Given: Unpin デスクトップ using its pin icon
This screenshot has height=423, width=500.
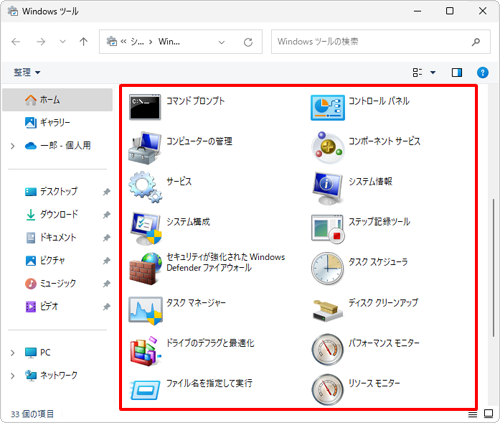Looking at the screenshot, I should pyautogui.click(x=106, y=192).
